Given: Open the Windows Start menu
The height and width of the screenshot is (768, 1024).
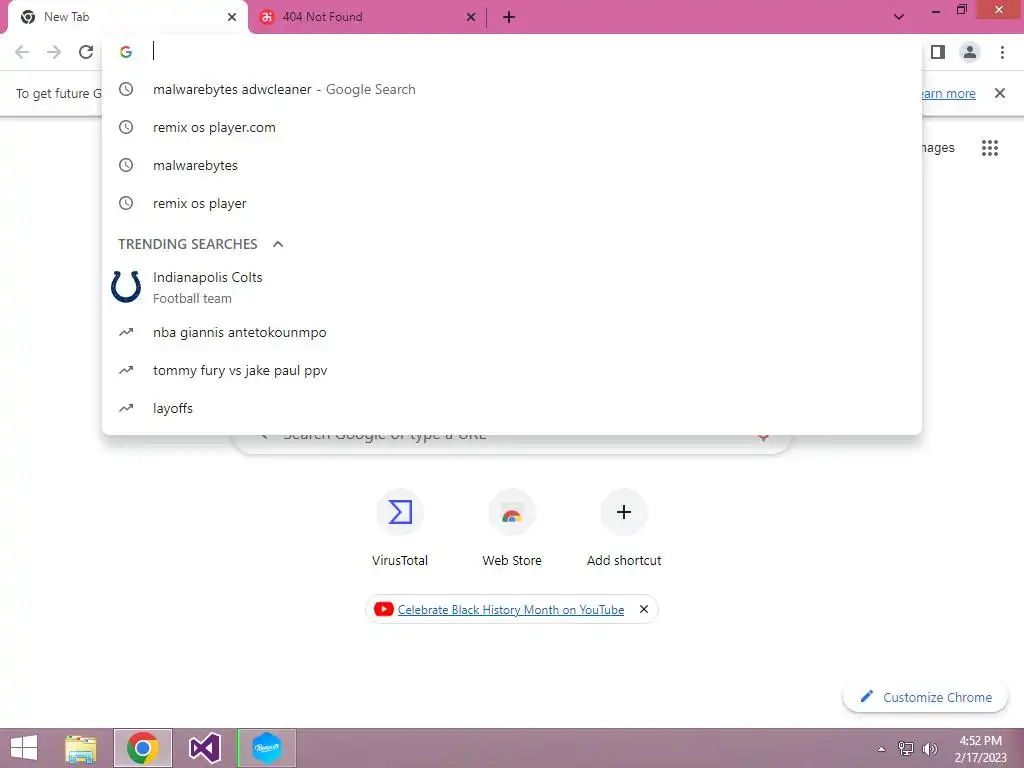Looking at the screenshot, I should pos(24,748).
